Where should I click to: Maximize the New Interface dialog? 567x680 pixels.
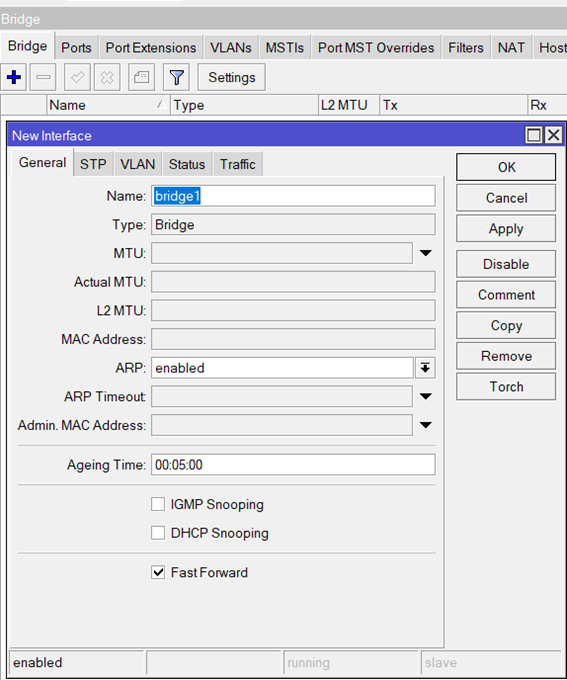pos(534,135)
